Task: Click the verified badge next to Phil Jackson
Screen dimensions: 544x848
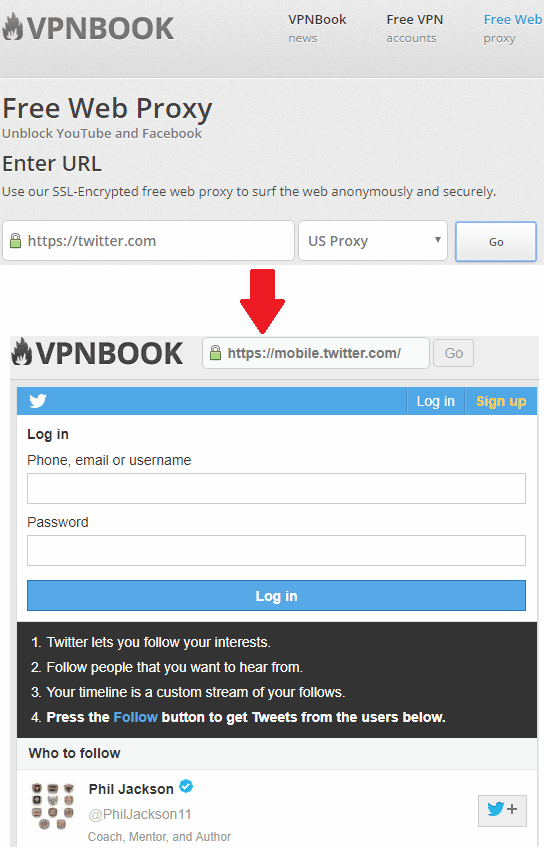Action: coord(186,786)
